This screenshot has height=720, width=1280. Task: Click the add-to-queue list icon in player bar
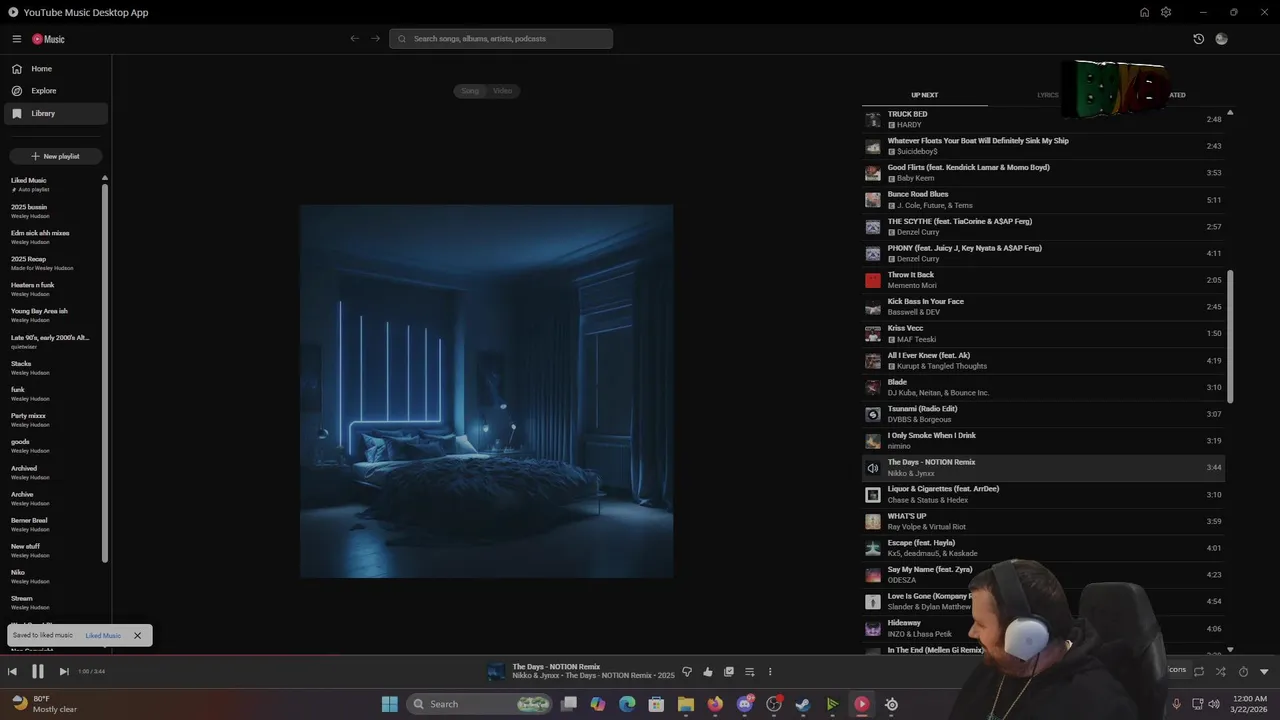tap(749, 672)
